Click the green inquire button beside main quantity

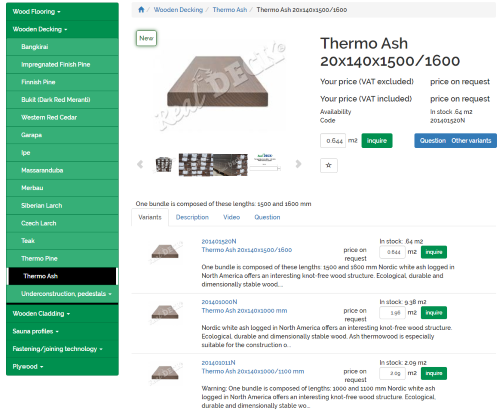point(377,141)
